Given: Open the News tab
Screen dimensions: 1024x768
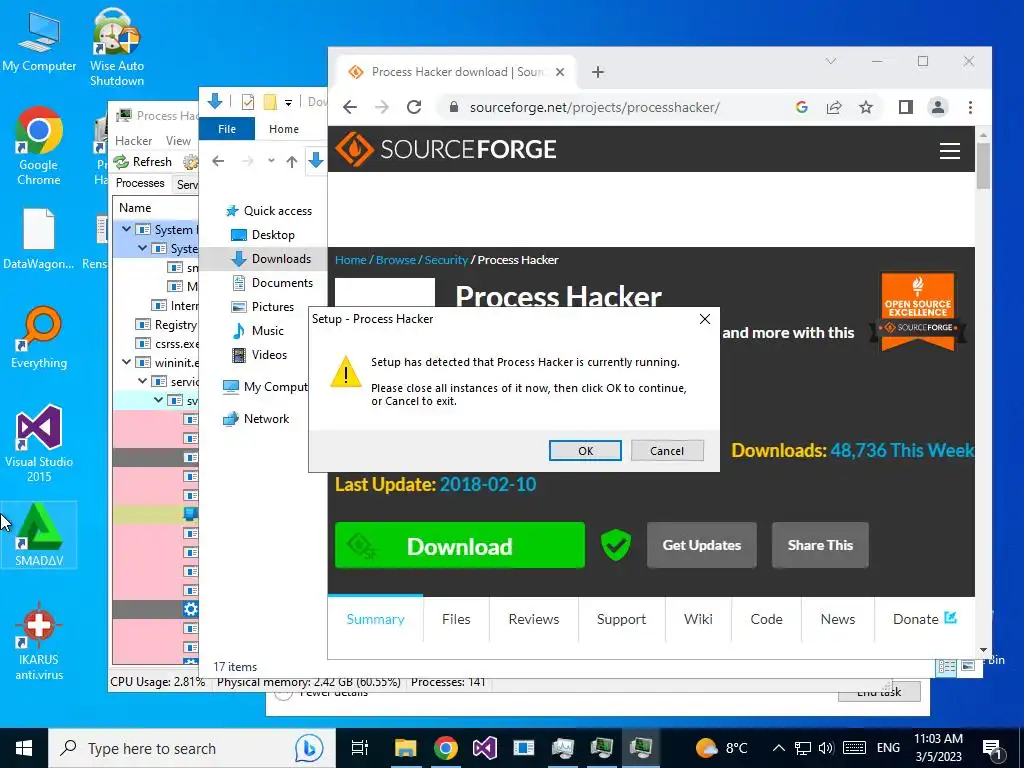Looking at the screenshot, I should pyautogui.click(x=838, y=619).
